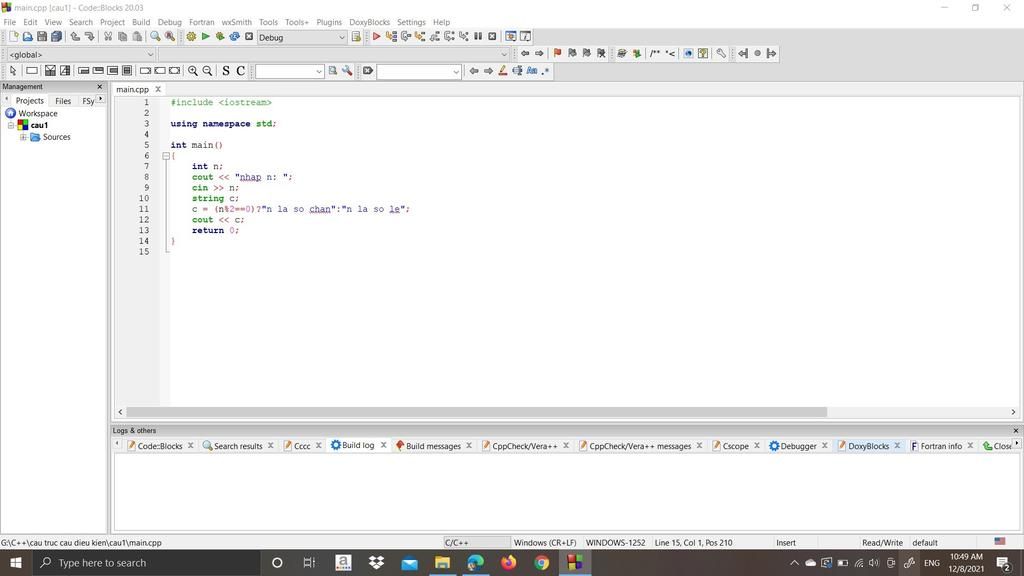The width and height of the screenshot is (1024, 576).
Task: Open Replace toolbar icon
Action: [x=170, y=37]
